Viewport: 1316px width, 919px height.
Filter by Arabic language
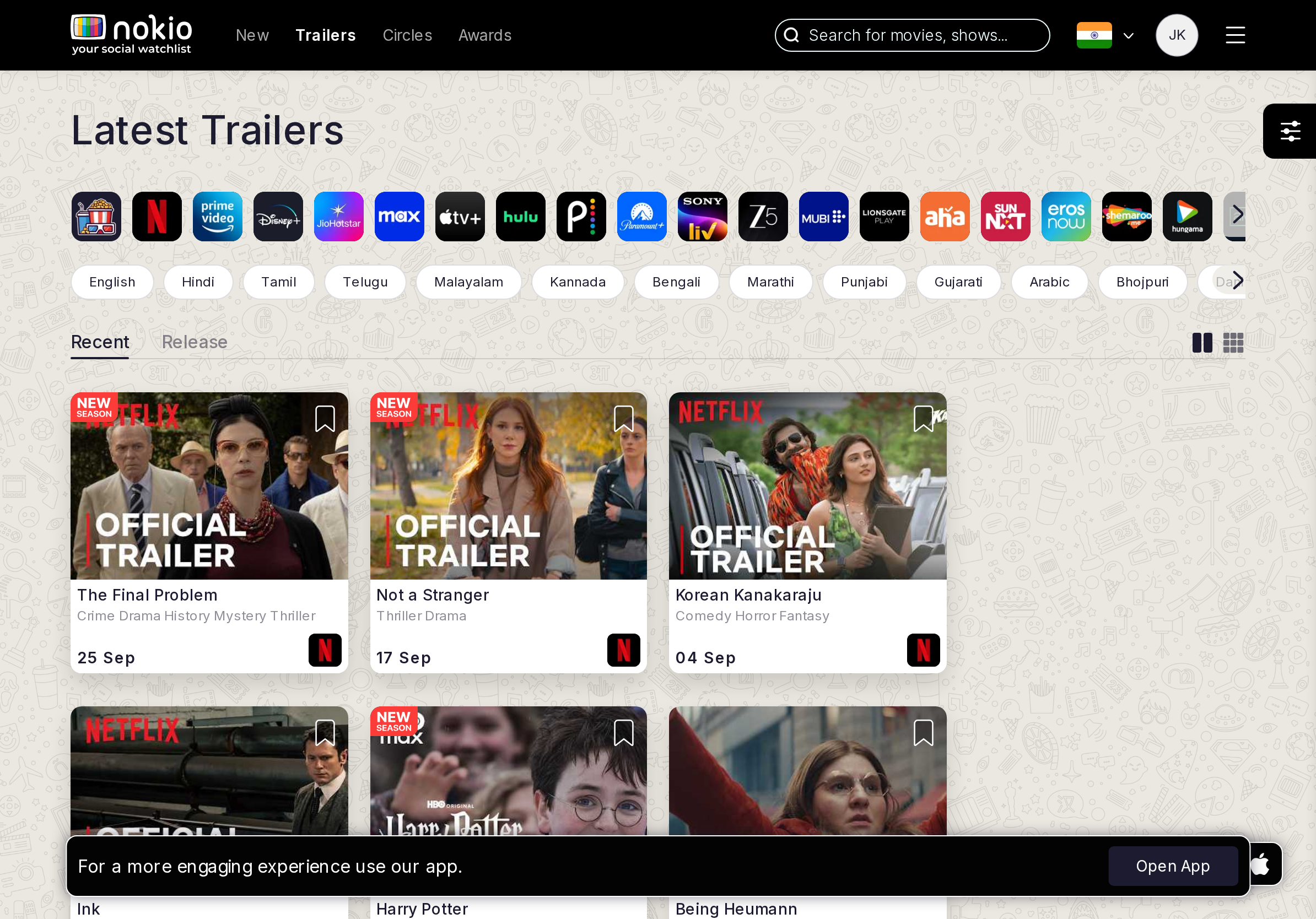(1049, 282)
